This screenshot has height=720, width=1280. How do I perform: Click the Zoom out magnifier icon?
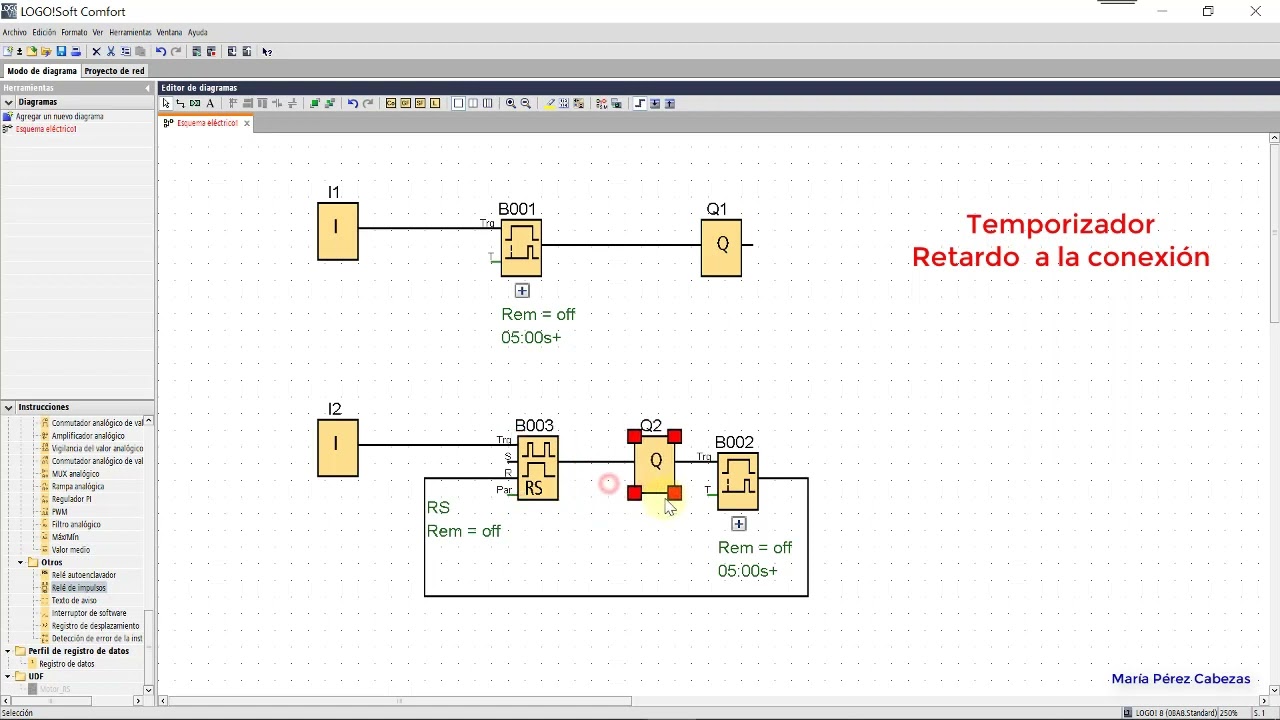tap(526, 103)
